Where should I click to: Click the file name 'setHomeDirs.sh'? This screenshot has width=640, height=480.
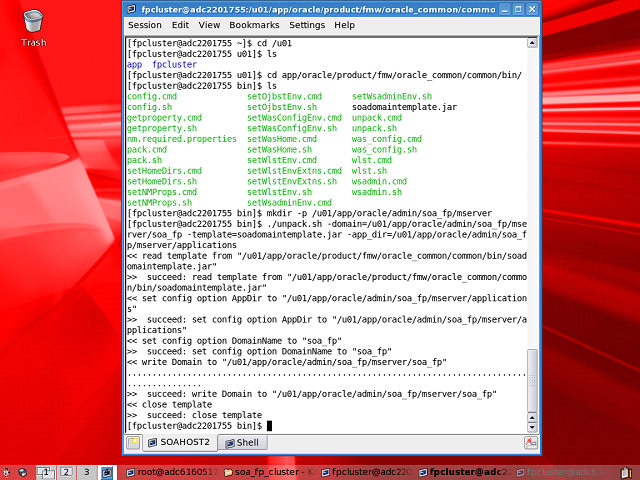click(162, 181)
